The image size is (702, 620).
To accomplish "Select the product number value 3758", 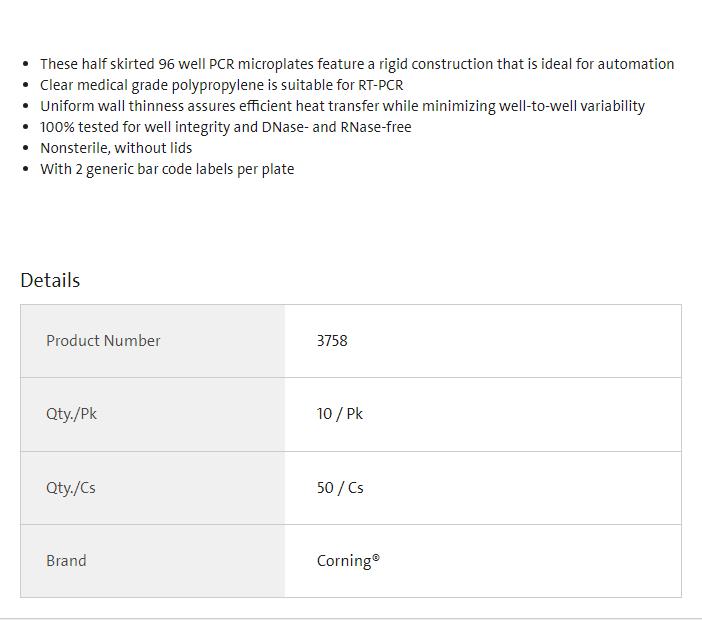I will (332, 341).
